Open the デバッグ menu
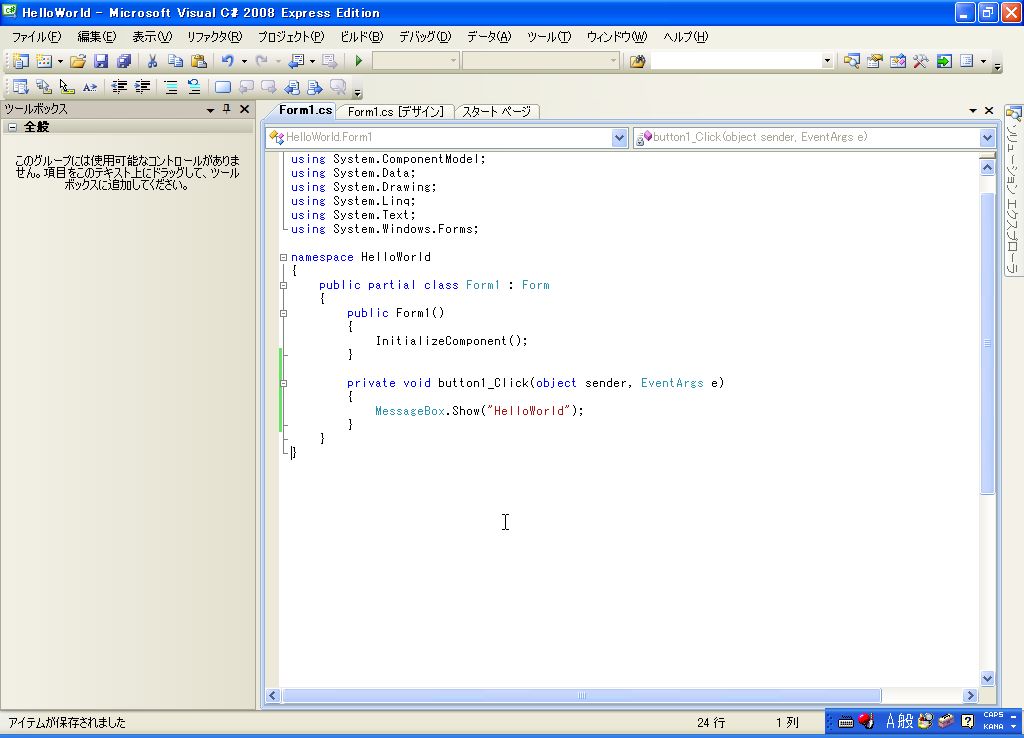The height and width of the screenshot is (738, 1024). (424, 37)
